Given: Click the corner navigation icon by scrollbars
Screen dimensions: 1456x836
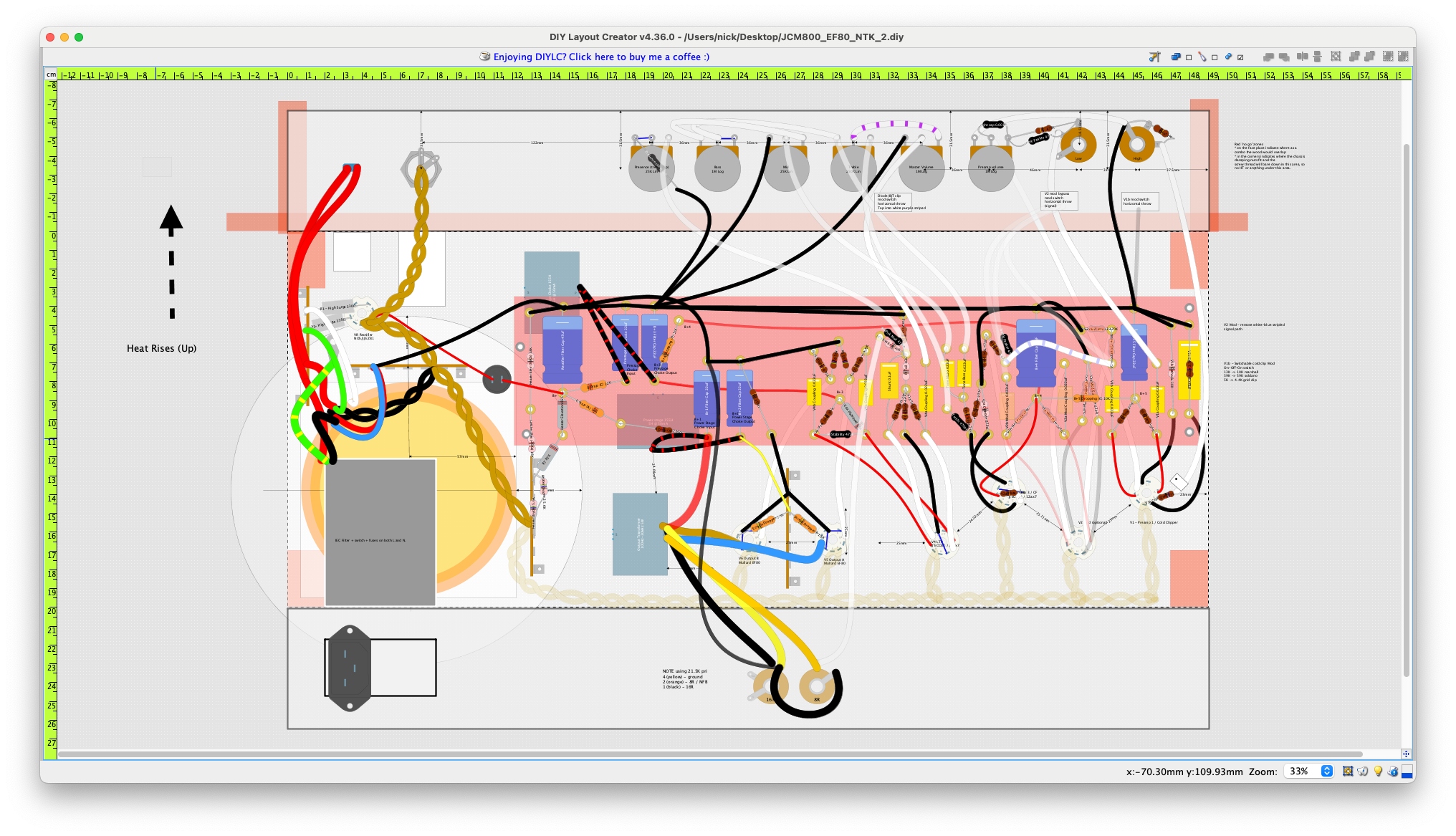Looking at the screenshot, I should pyautogui.click(x=1406, y=754).
